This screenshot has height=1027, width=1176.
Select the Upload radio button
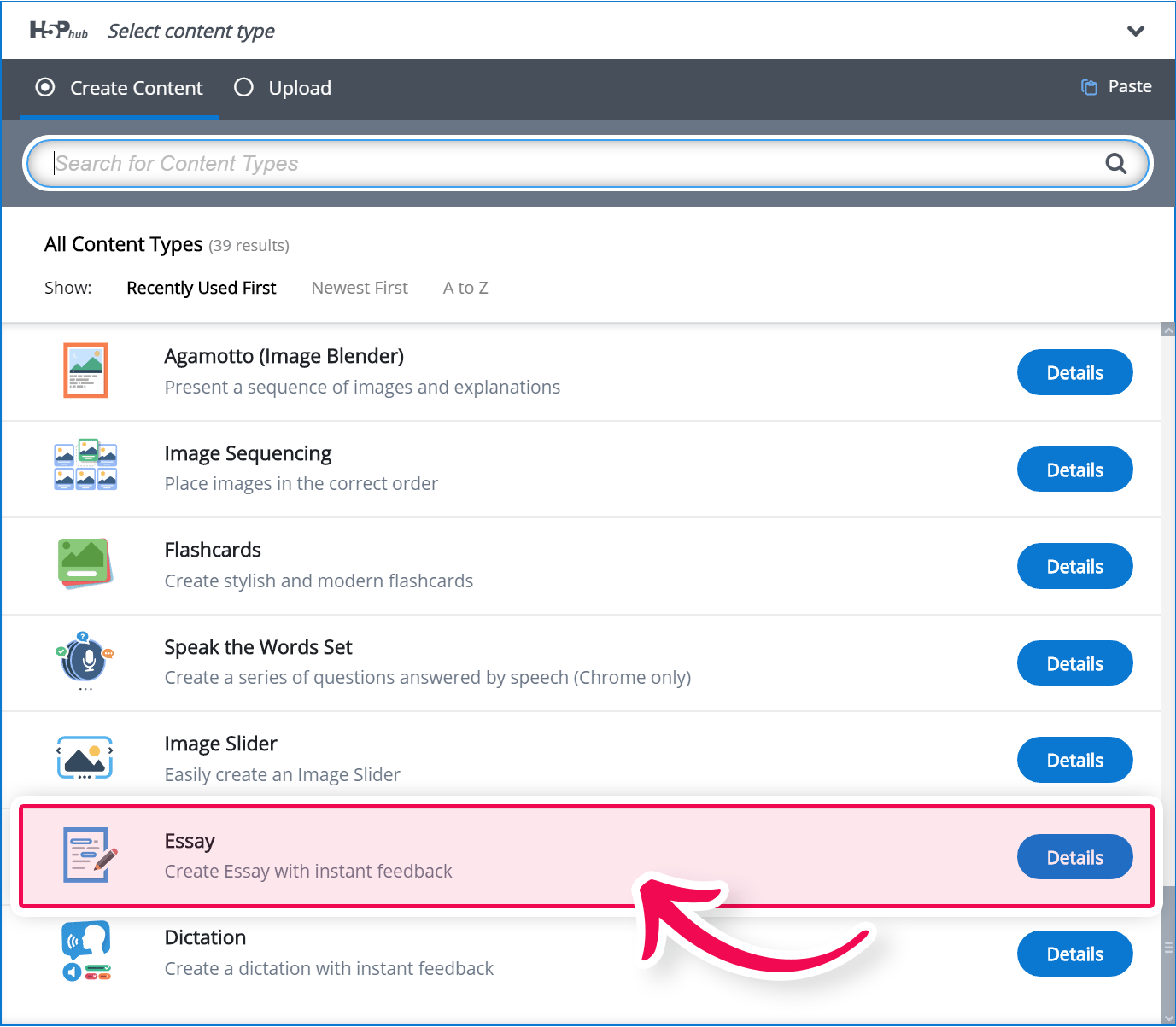tap(243, 87)
